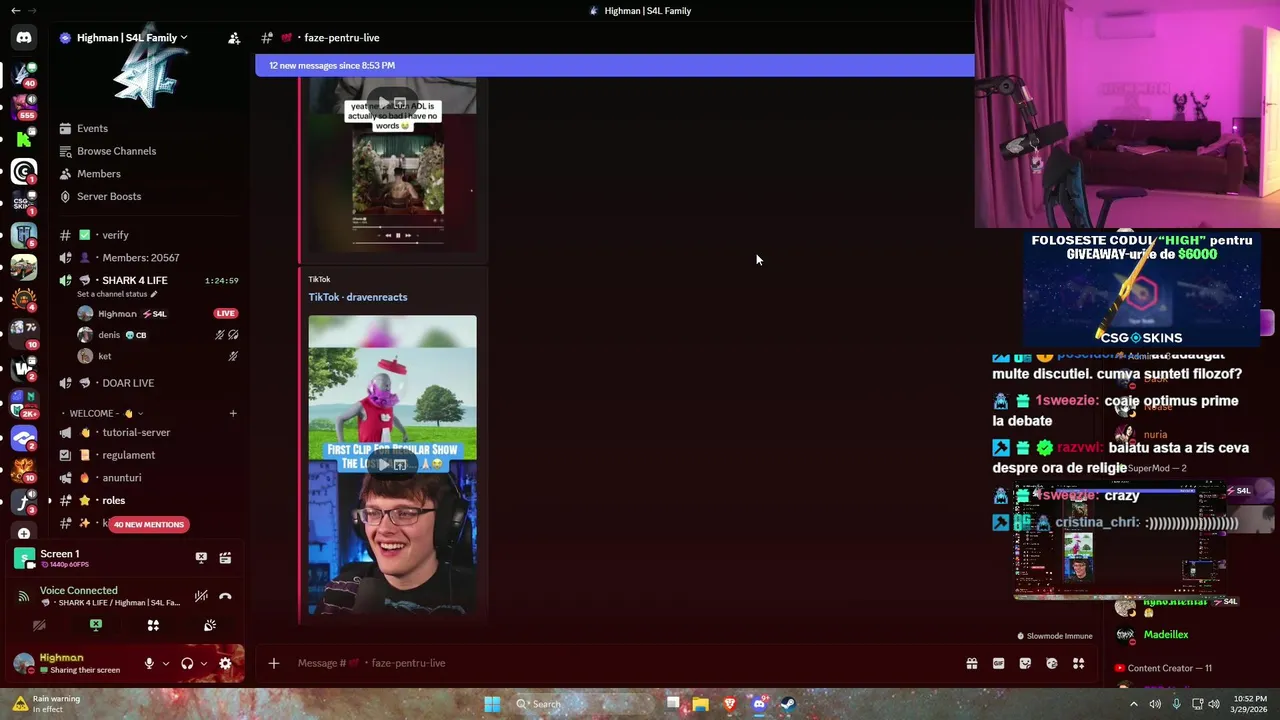
Task: Open Rain warning weather widget
Action: [x=45, y=704]
